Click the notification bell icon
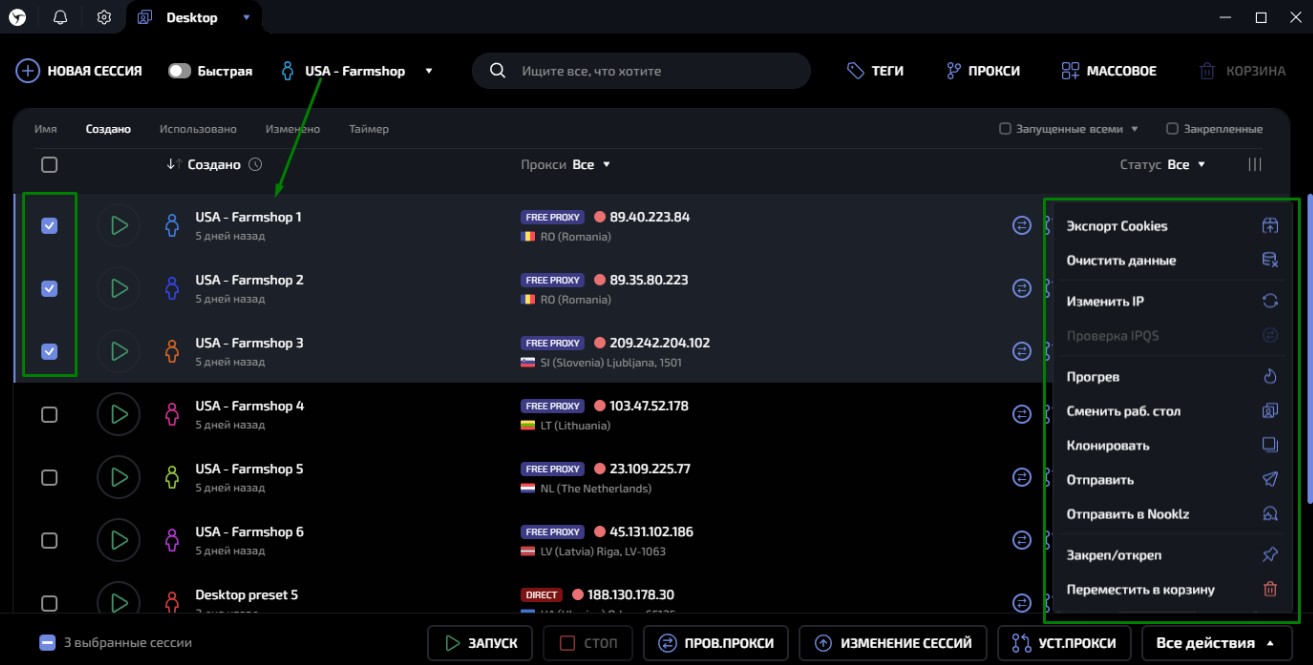 [x=61, y=17]
